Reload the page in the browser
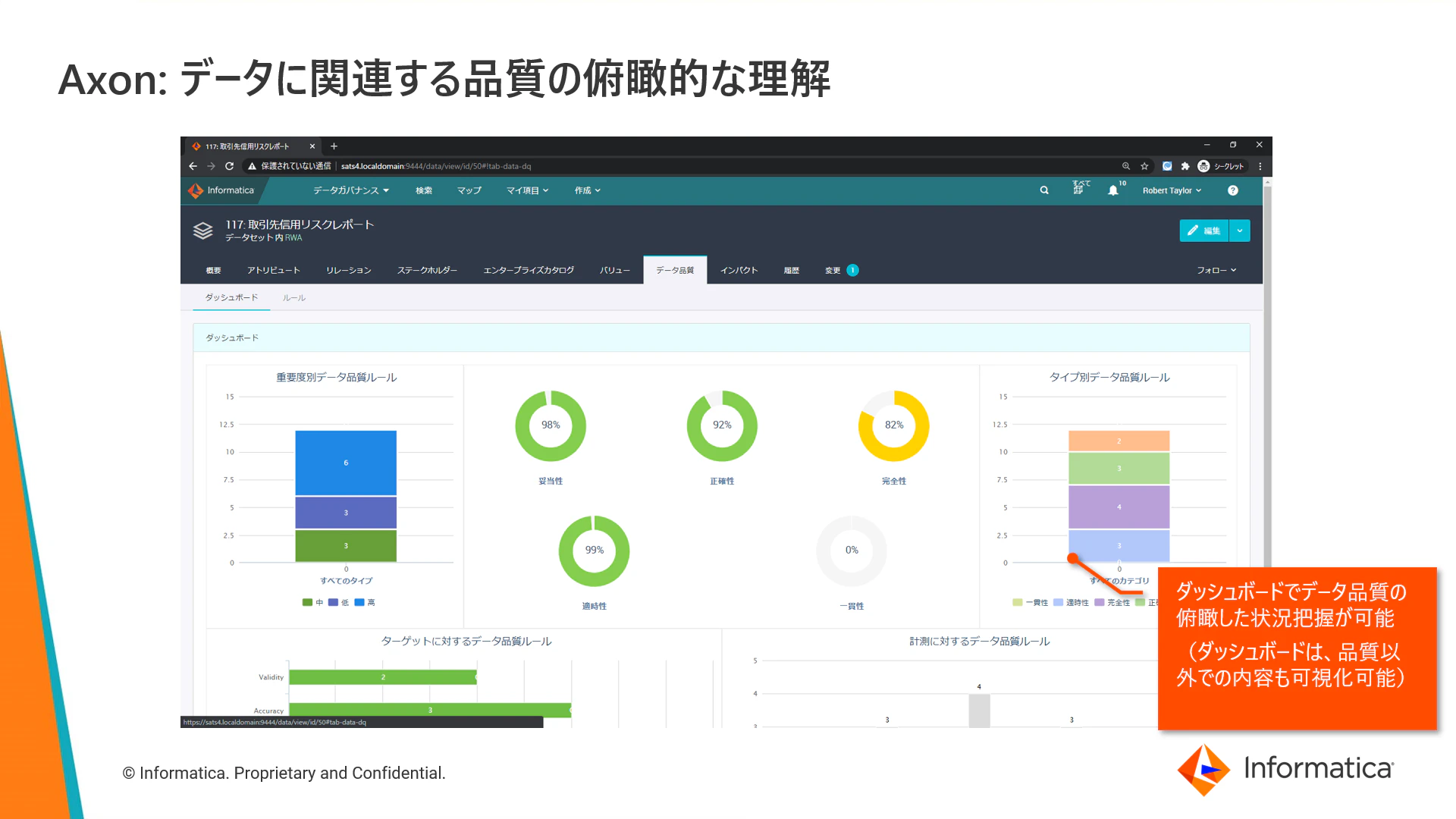 pyautogui.click(x=229, y=166)
